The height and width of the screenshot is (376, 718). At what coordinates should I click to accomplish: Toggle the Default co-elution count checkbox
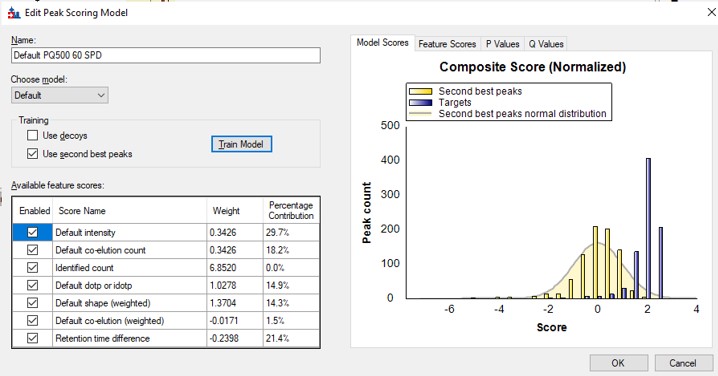[32, 250]
